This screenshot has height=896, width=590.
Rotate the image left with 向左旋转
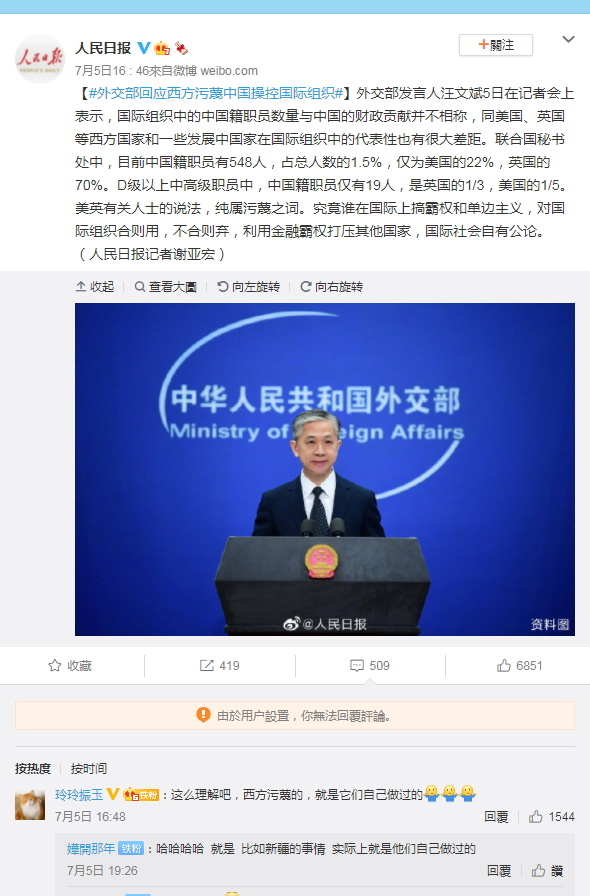[248, 286]
